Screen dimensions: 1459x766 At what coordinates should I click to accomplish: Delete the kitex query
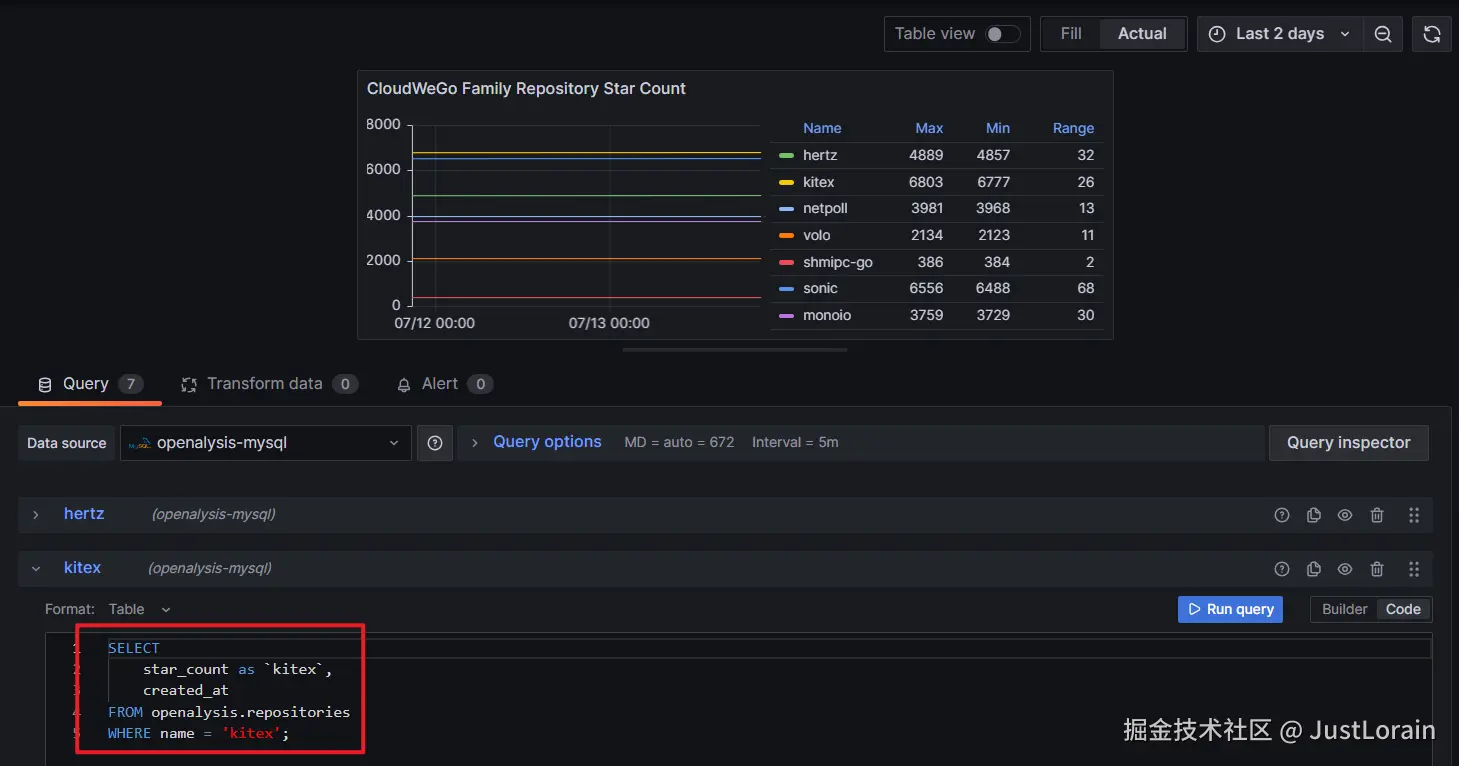[1377, 569]
